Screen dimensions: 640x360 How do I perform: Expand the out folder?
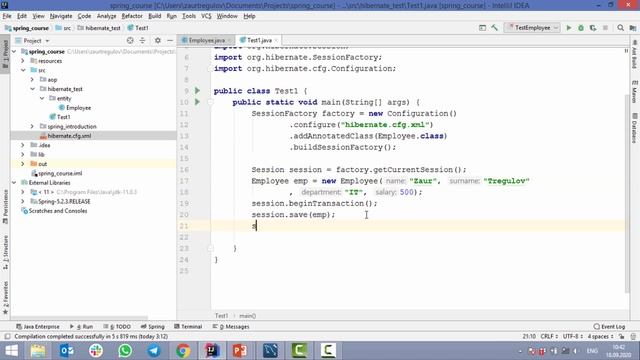pyautogui.click(x=23, y=164)
